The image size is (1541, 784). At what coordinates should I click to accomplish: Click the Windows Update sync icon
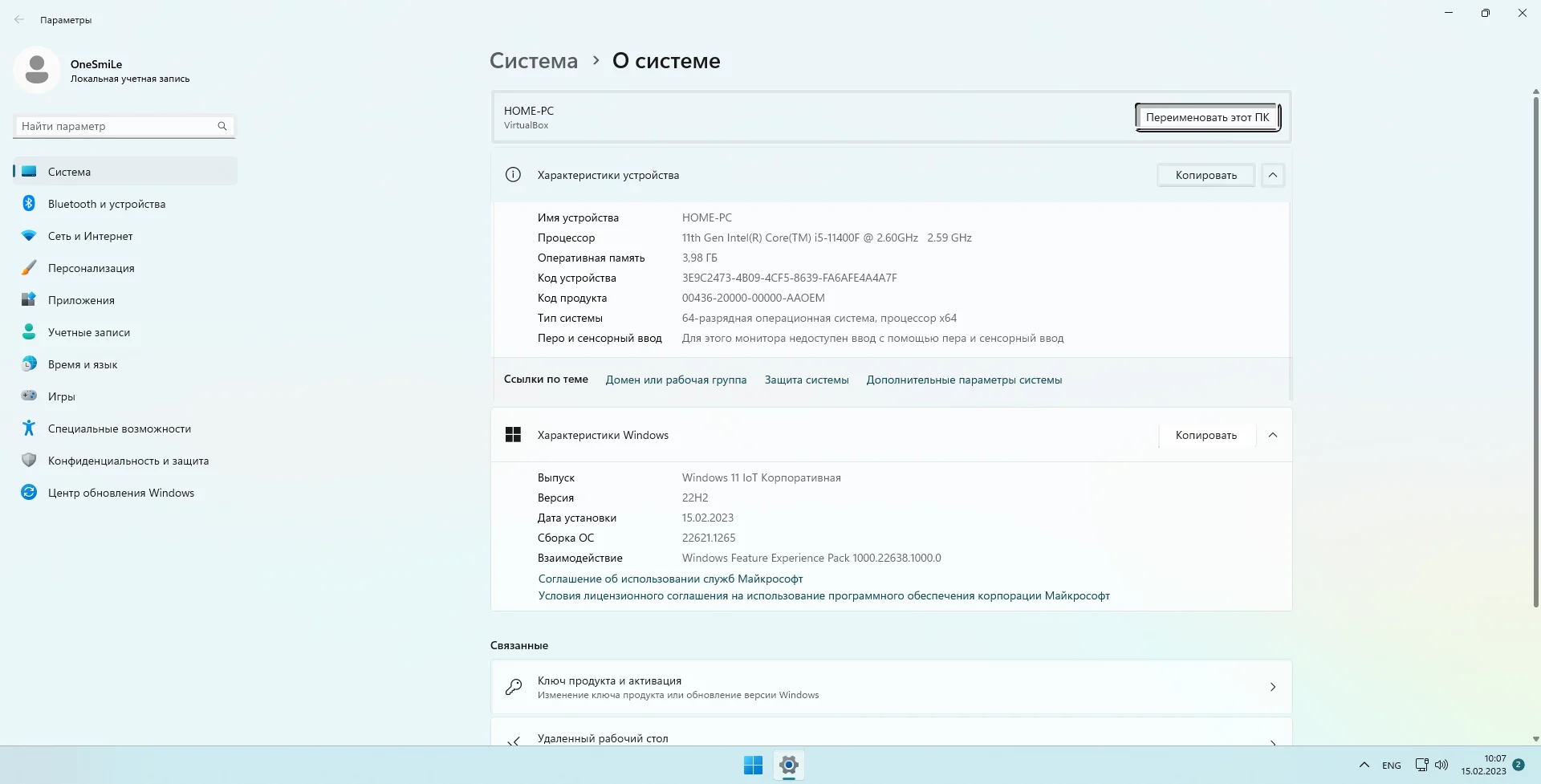[x=29, y=493]
